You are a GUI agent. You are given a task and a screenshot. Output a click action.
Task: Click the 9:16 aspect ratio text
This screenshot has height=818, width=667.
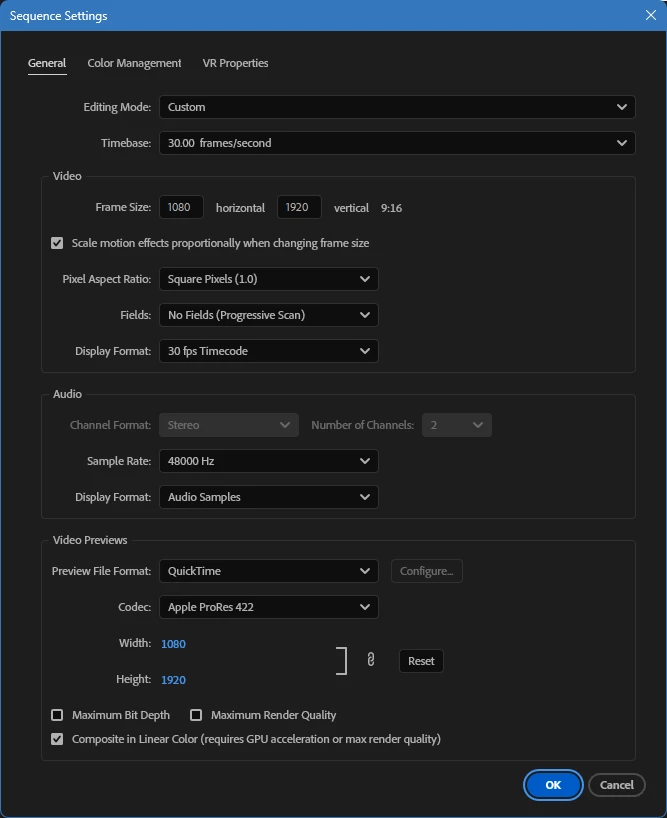(x=391, y=208)
